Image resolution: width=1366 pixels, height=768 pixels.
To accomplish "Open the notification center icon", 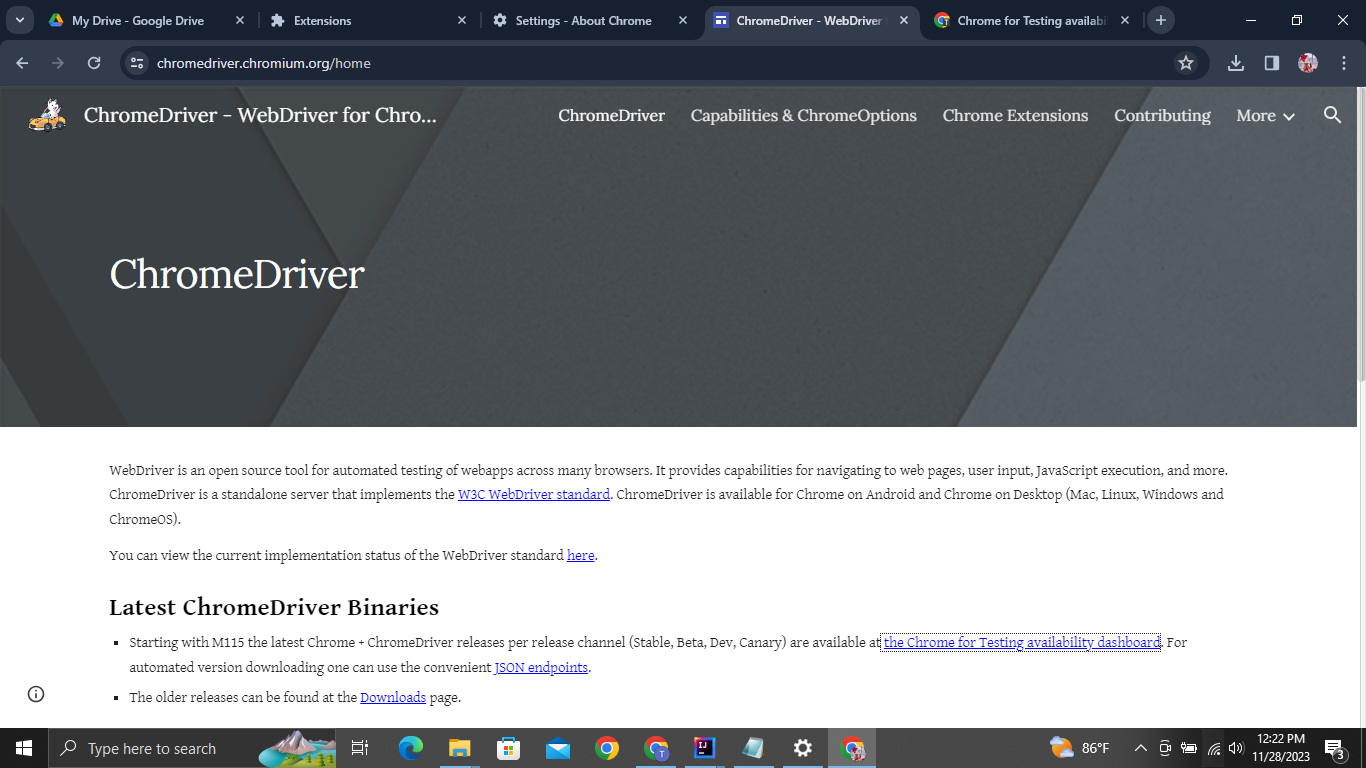I will 1335,748.
